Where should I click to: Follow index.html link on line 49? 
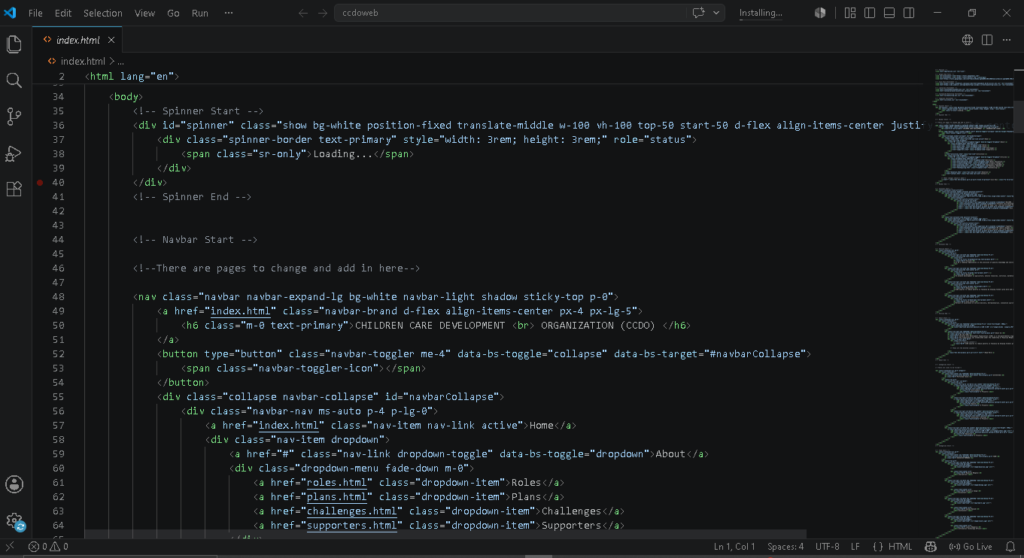(x=240, y=312)
